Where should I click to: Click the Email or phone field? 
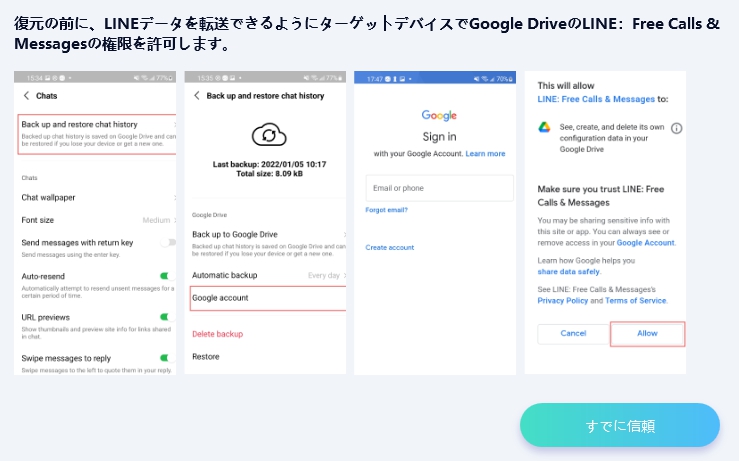(439, 188)
